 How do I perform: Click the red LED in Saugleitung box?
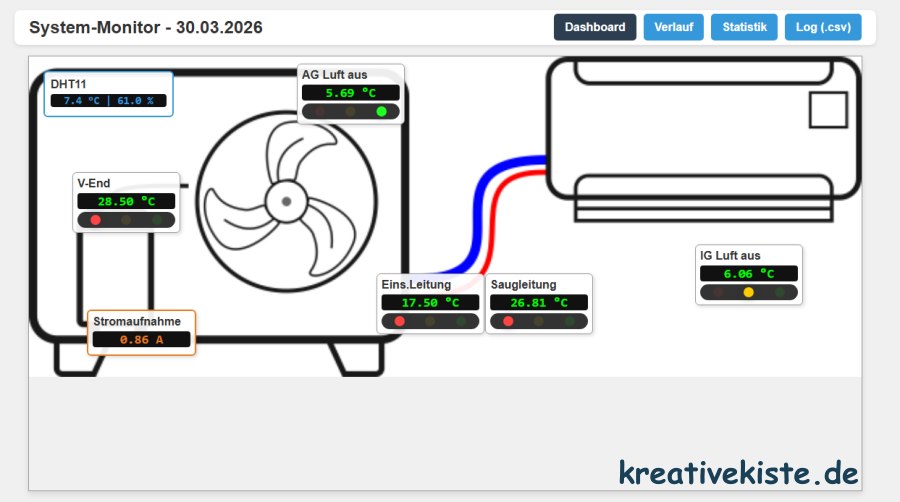(508, 321)
